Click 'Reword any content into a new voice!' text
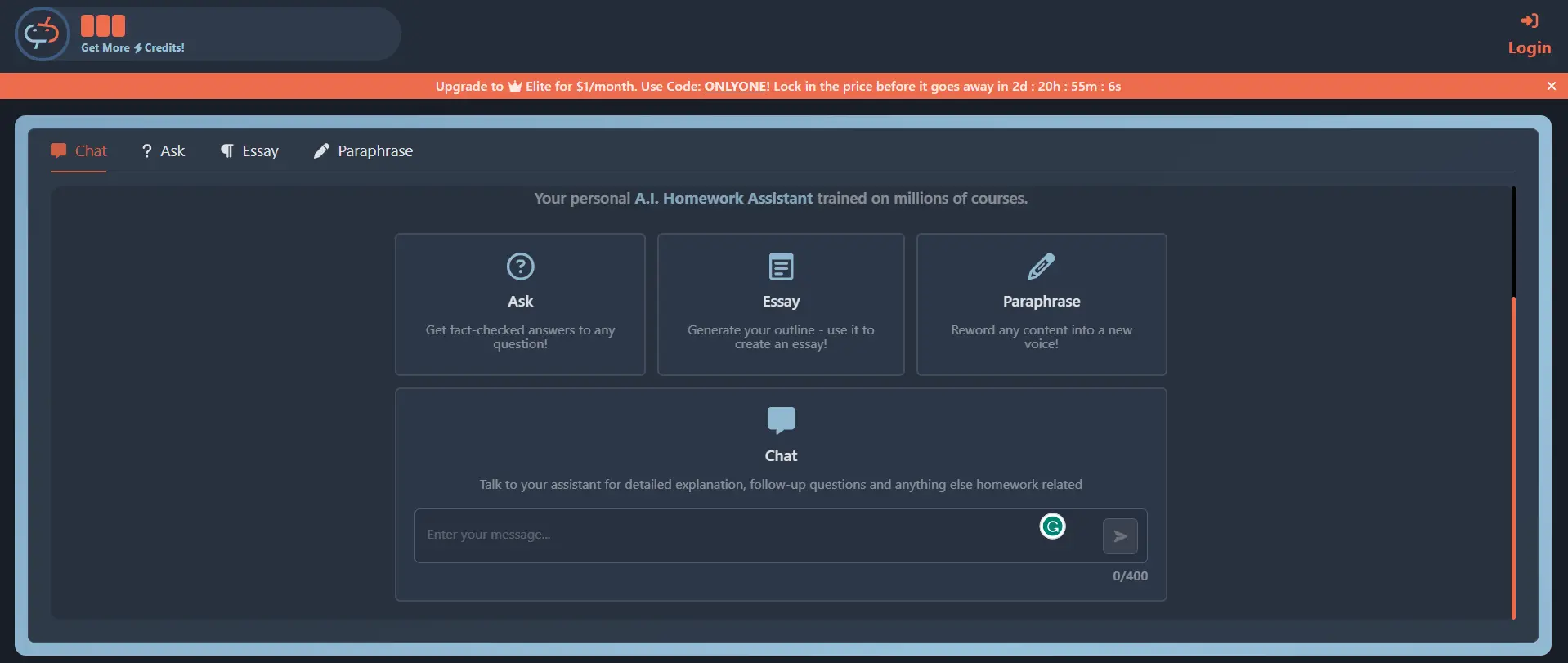The width and height of the screenshot is (1568, 663). 1041,337
